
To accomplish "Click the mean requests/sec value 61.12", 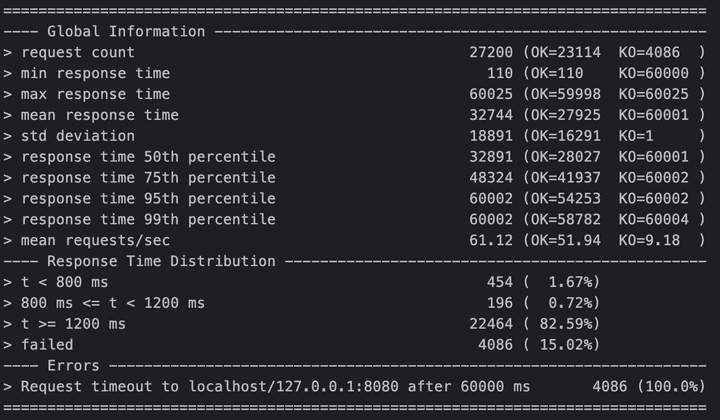I will (491, 241).
